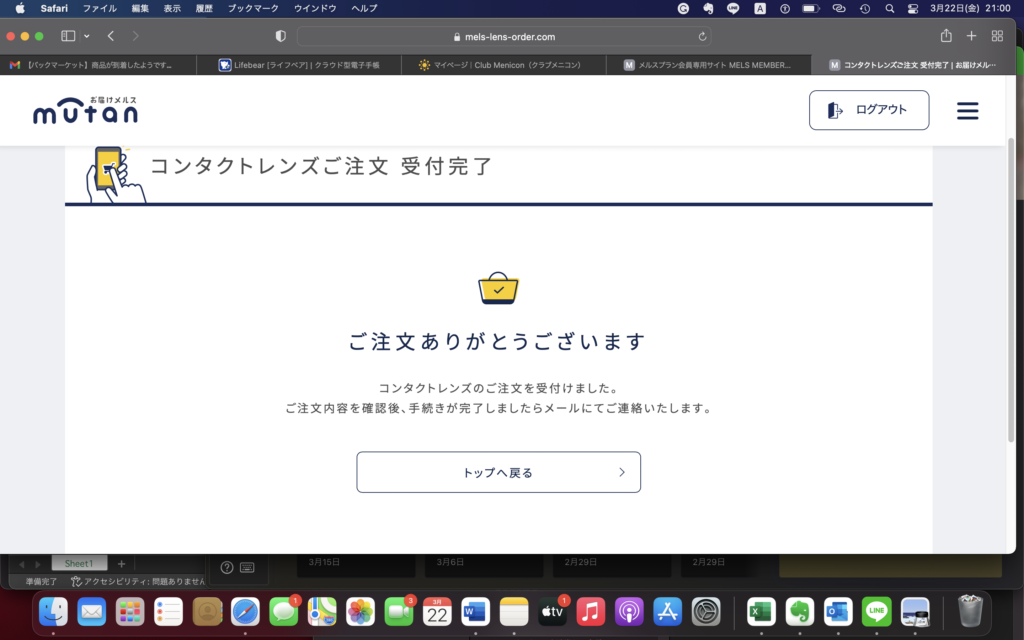Click the トップへ戻る button
This screenshot has height=640, width=1024.
[498, 471]
